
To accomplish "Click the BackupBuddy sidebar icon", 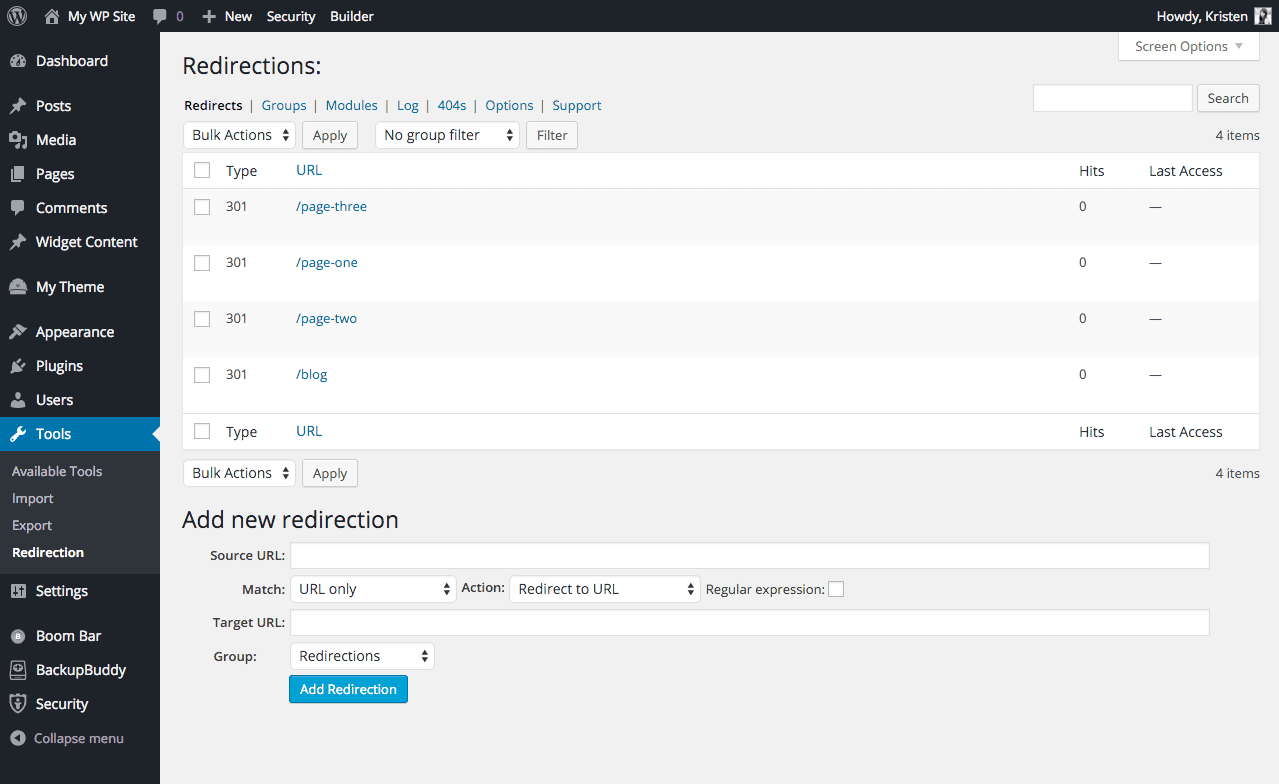I will click(x=18, y=670).
